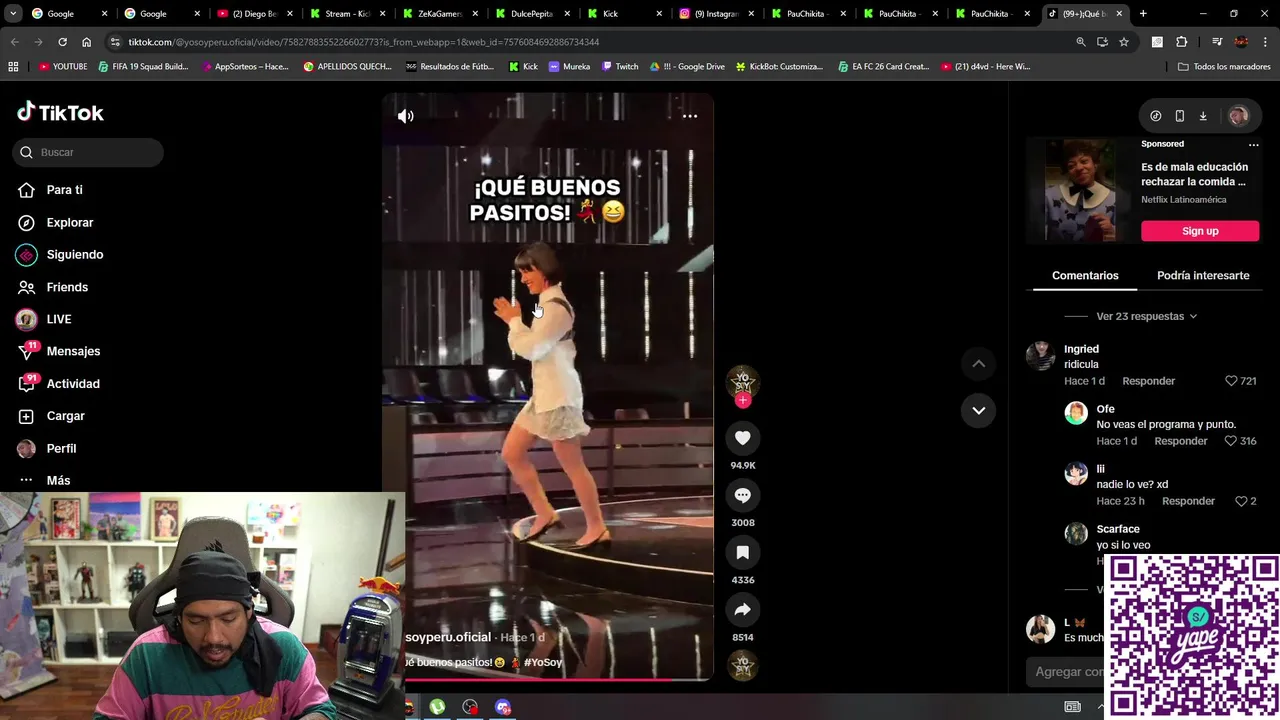1280x720 pixels.
Task: Go to Chrome home page
Action: coord(87,42)
